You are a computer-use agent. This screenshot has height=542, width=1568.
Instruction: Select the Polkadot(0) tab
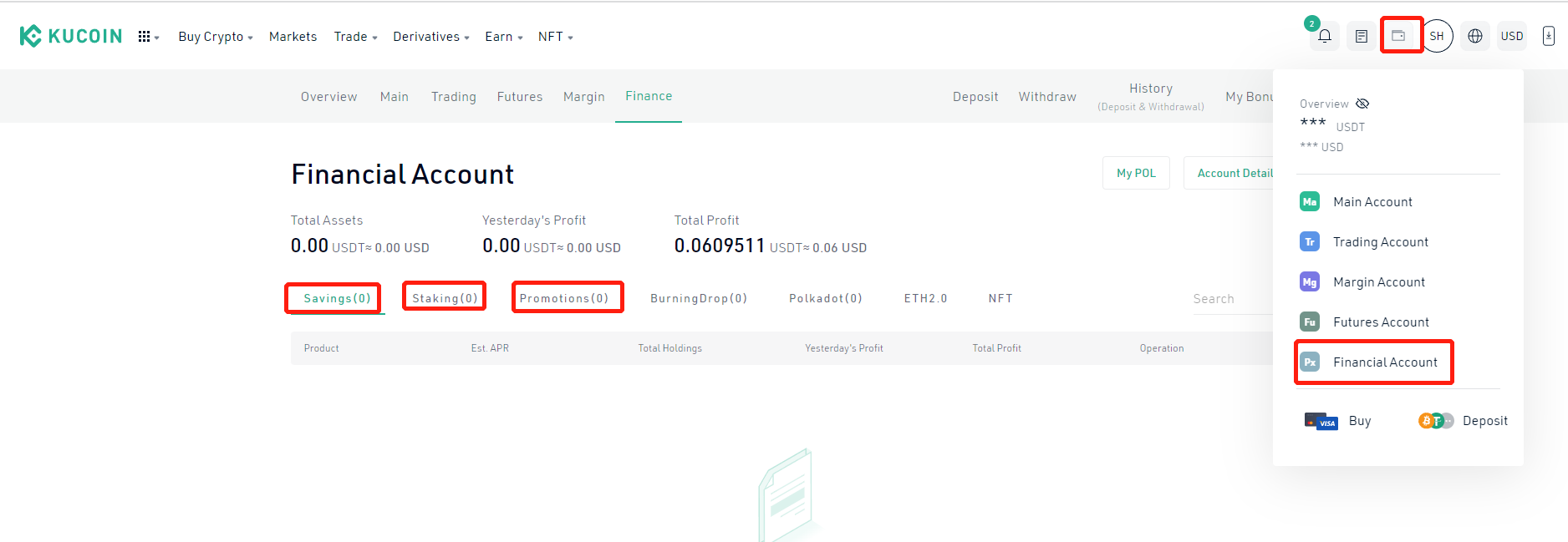[825, 298]
